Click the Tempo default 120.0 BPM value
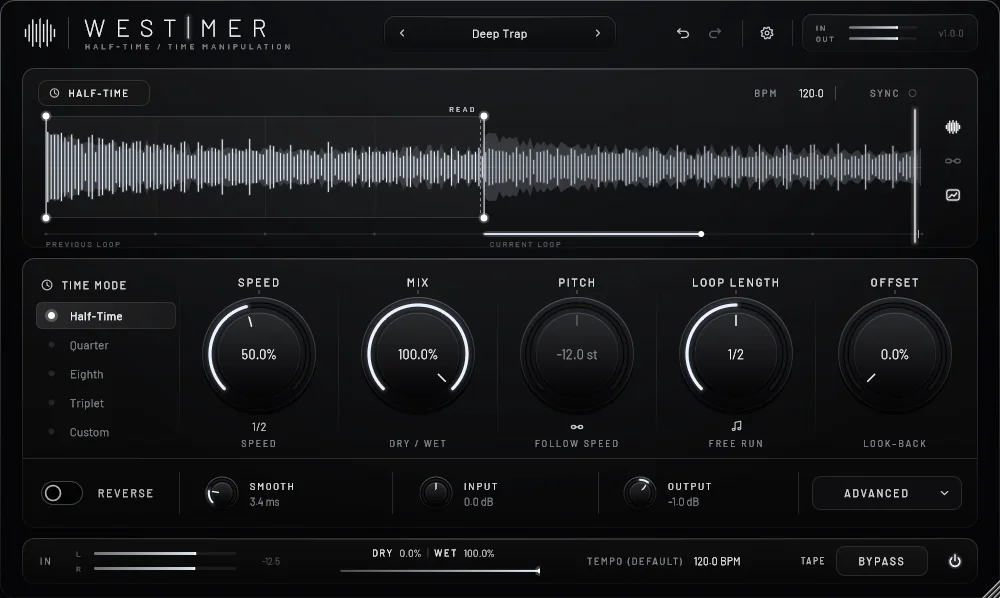Image resolution: width=1000 pixels, height=598 pixels. [717, 561]
